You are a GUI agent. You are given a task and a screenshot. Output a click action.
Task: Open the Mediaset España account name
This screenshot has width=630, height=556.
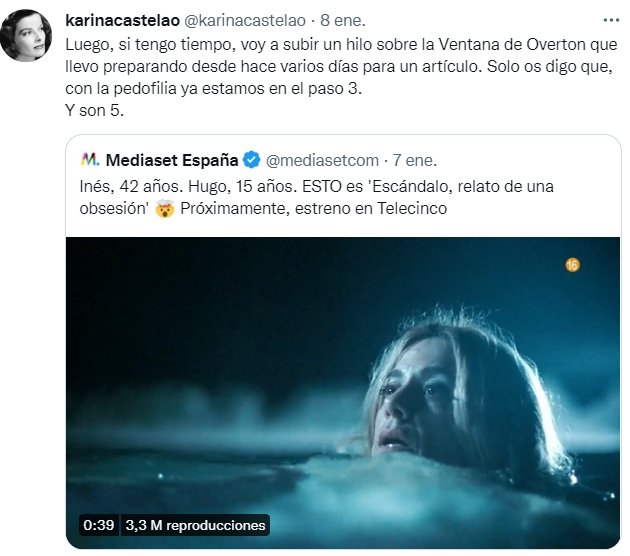[x=172, y=160]
